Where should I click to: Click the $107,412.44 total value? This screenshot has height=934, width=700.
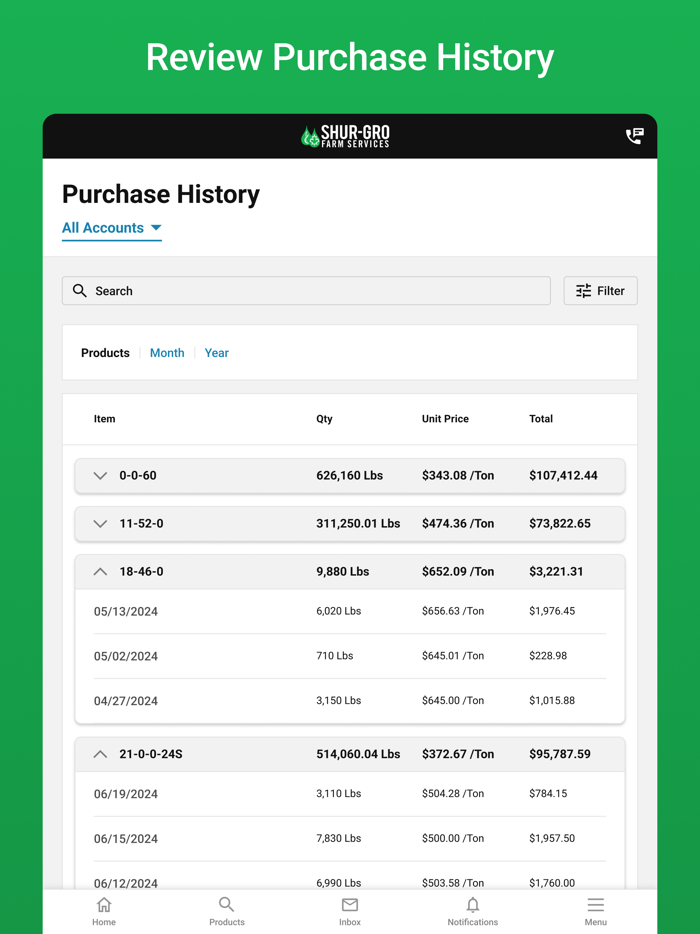(x=563, y=475)
